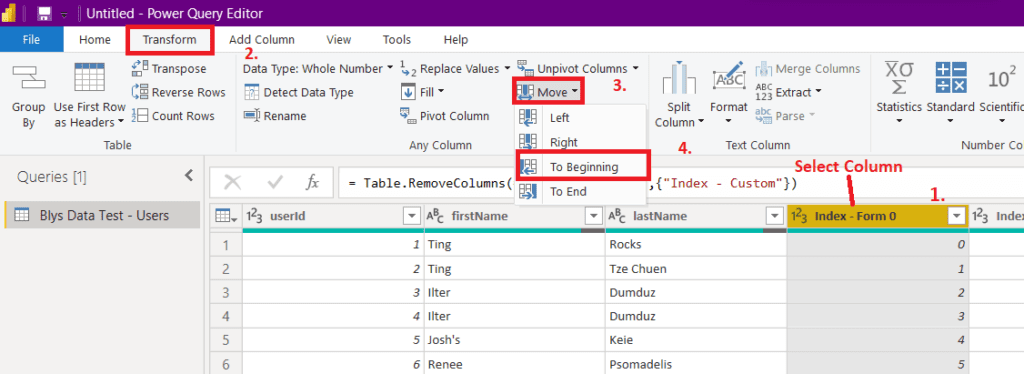Click Pivot Column
The height and width of the screenshot is (374, 1024).
pos(445,116)
